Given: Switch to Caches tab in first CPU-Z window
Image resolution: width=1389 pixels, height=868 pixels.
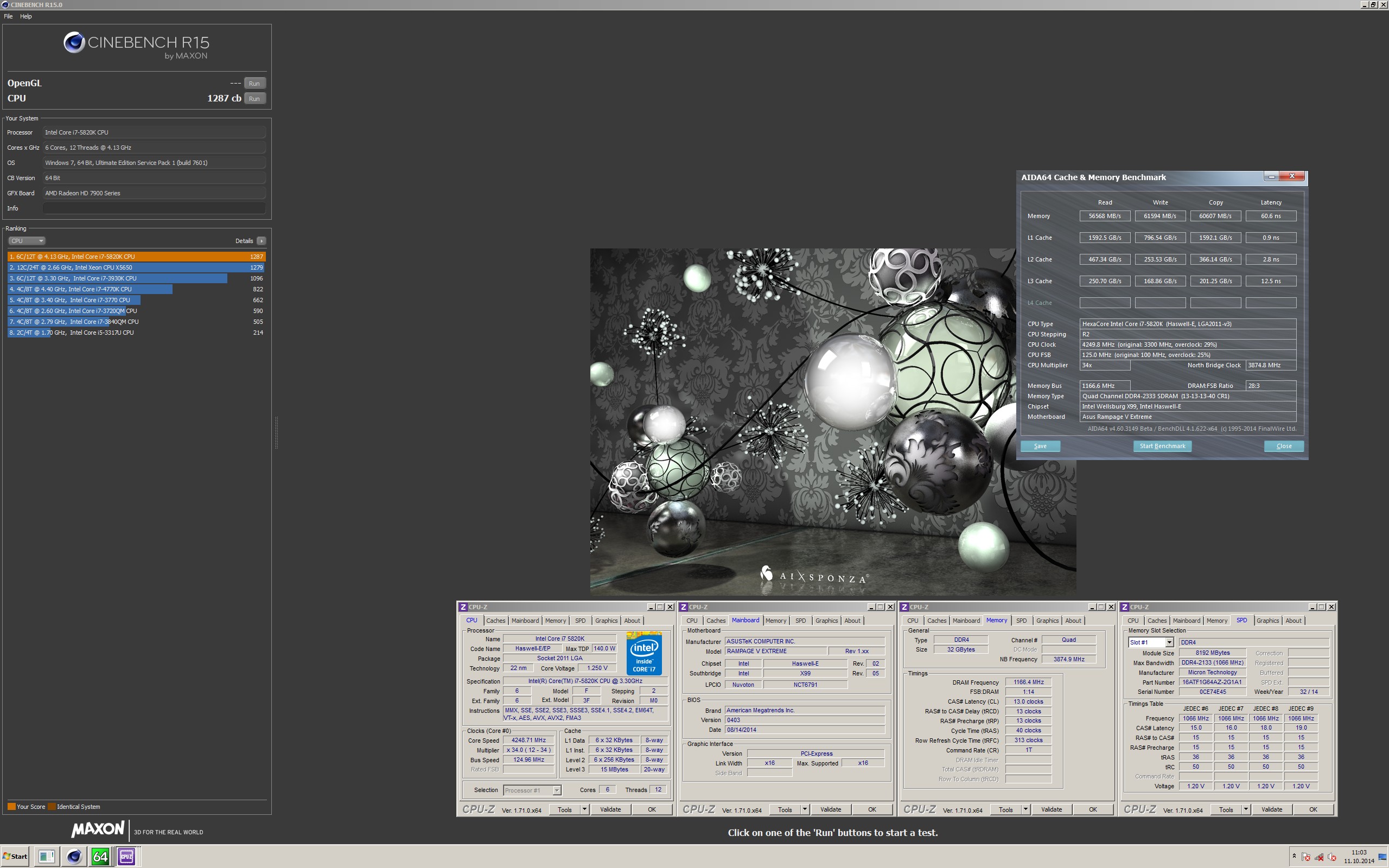Looking at the screenshot, I should (x=495, y=621).
